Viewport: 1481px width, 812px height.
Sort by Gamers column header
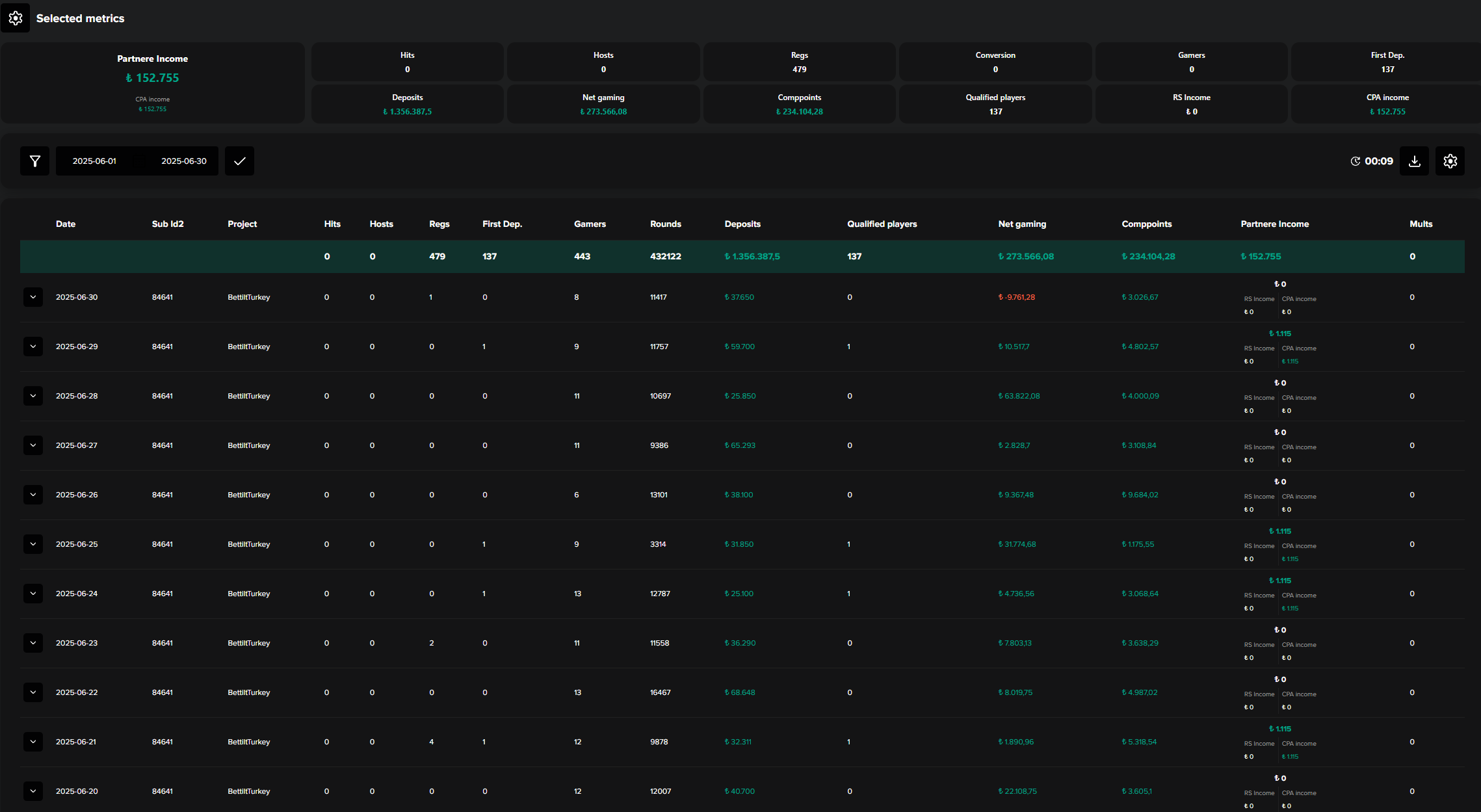[x=590, y=224]
